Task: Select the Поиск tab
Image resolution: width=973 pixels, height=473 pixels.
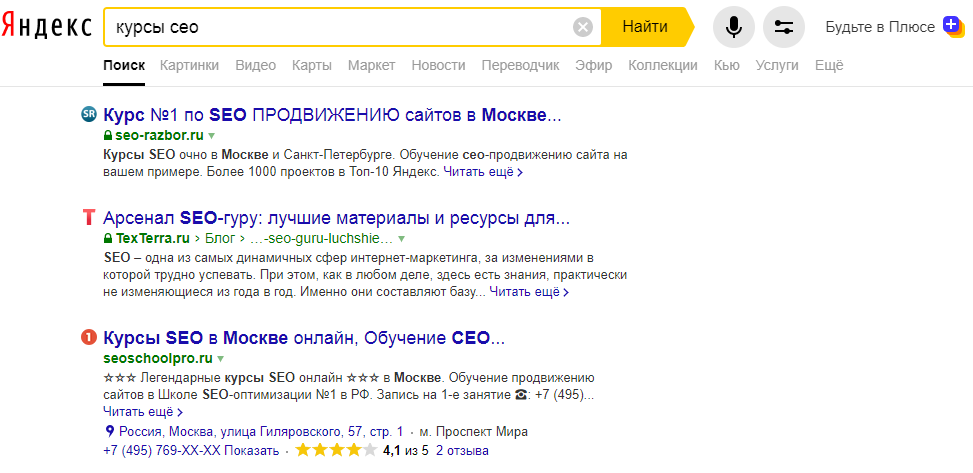Action: [124, 65]
